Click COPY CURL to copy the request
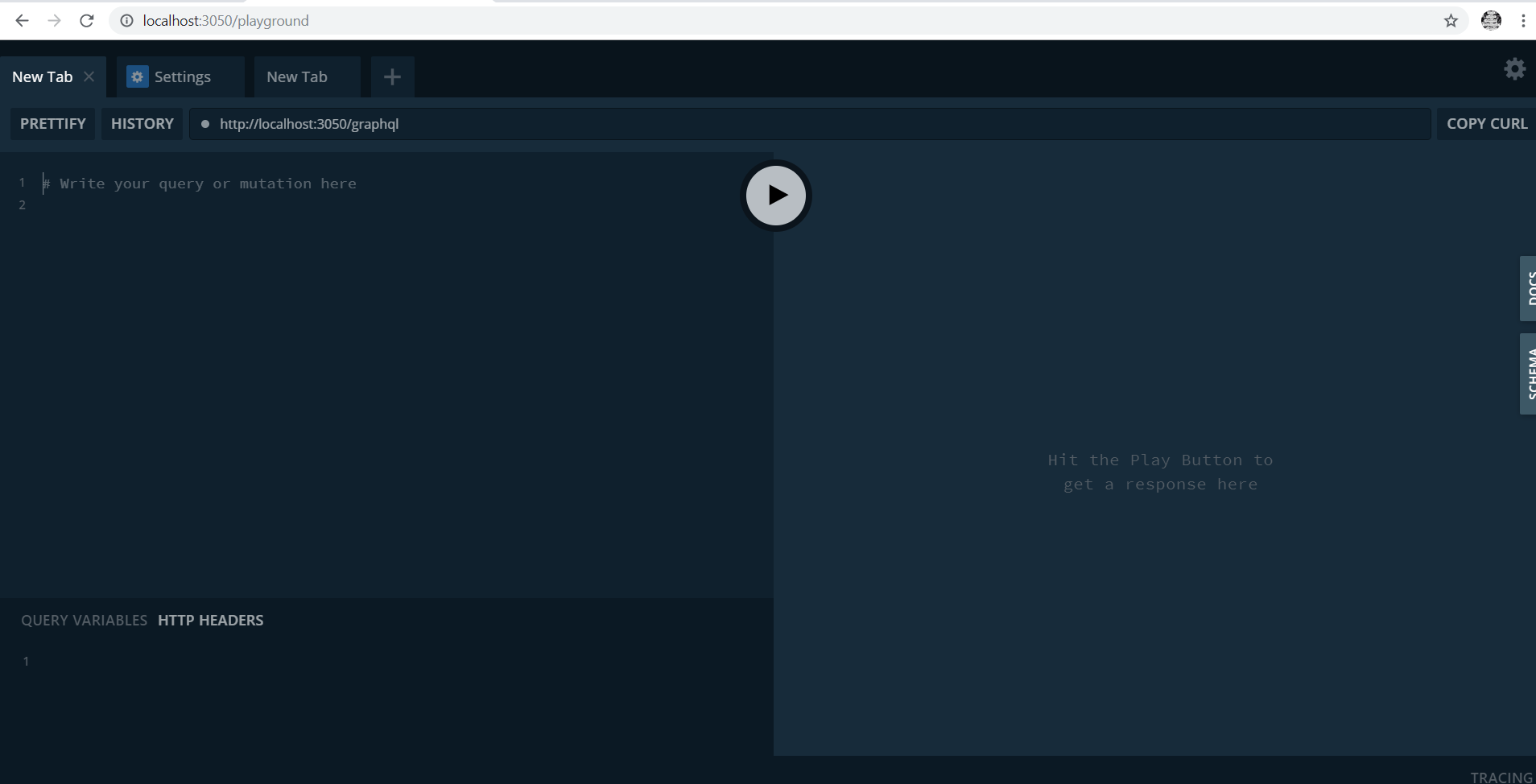The image size is (1536, 784). tap(1485, 123)
